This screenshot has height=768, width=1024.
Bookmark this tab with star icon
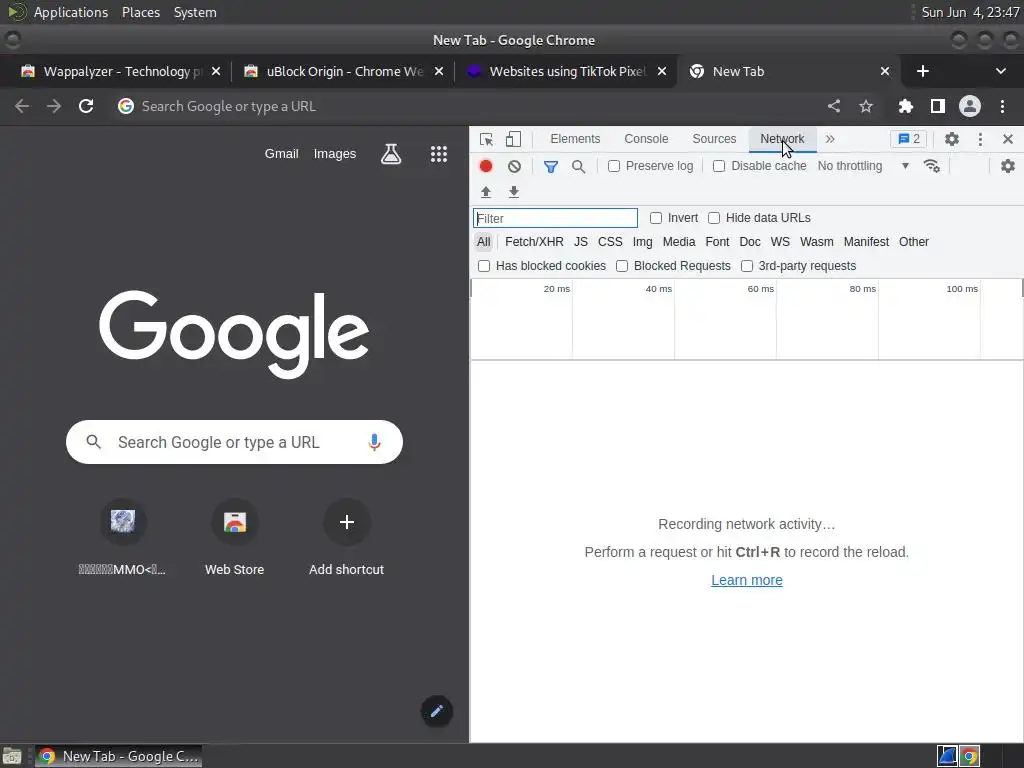[866, 106]
